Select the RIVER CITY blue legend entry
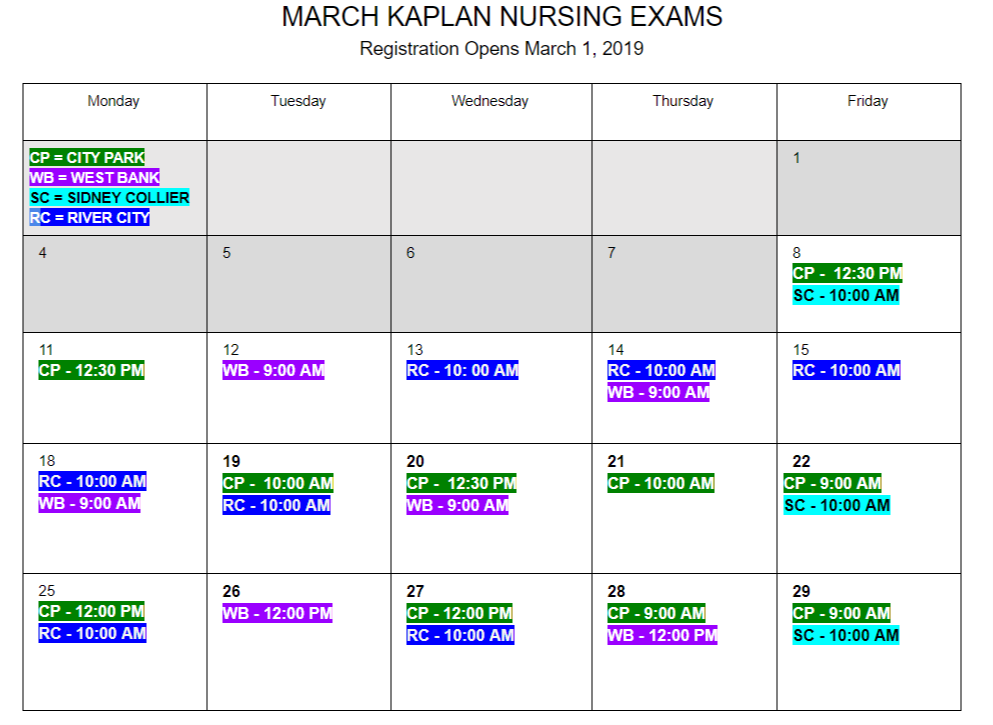 tap(89, 218)
